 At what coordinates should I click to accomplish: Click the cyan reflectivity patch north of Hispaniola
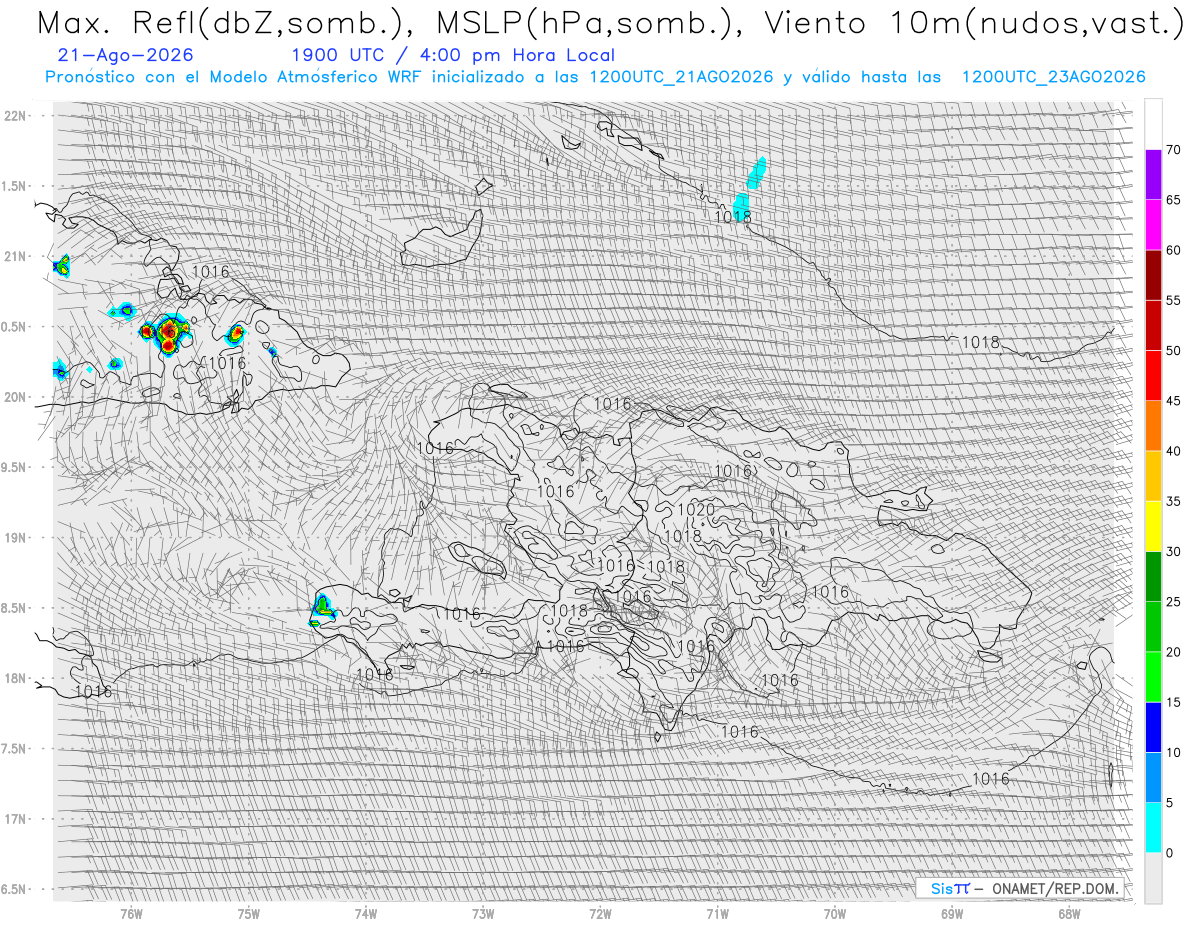749,186
